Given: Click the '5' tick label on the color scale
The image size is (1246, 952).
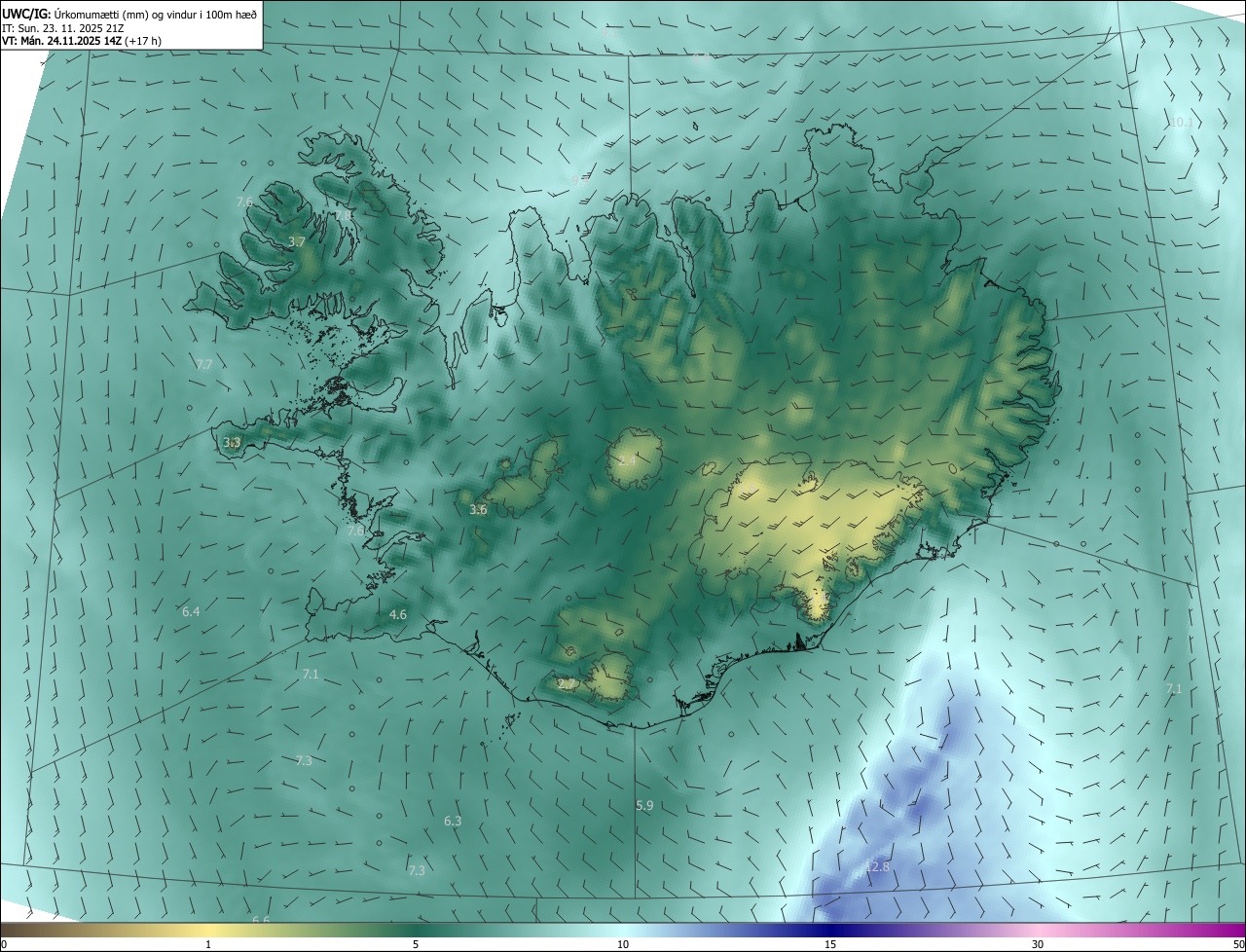Looking at the screenshot, I should pyautogui.click(x=416, y=944).
